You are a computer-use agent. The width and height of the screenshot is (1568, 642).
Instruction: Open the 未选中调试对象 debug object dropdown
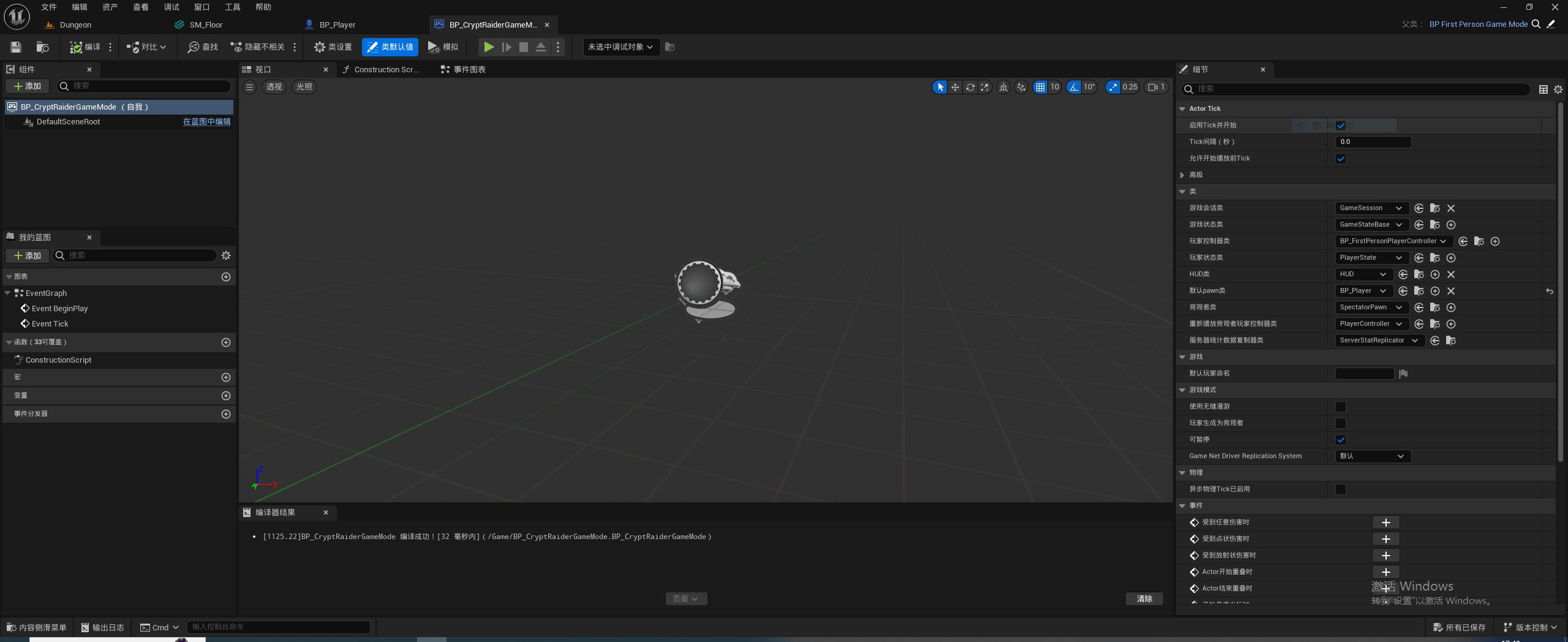pos(621,47)
